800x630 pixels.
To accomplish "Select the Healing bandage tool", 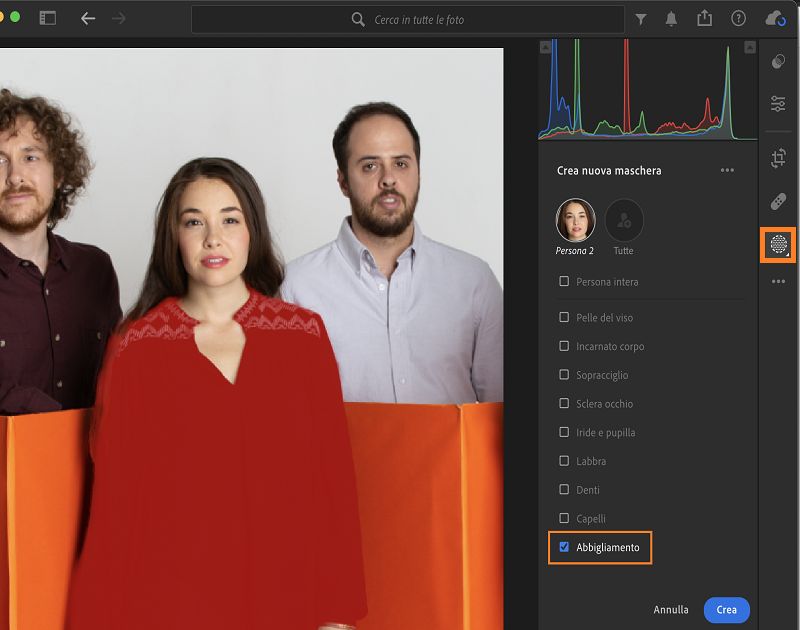I will pyautogui.click(x=778, y=201).
